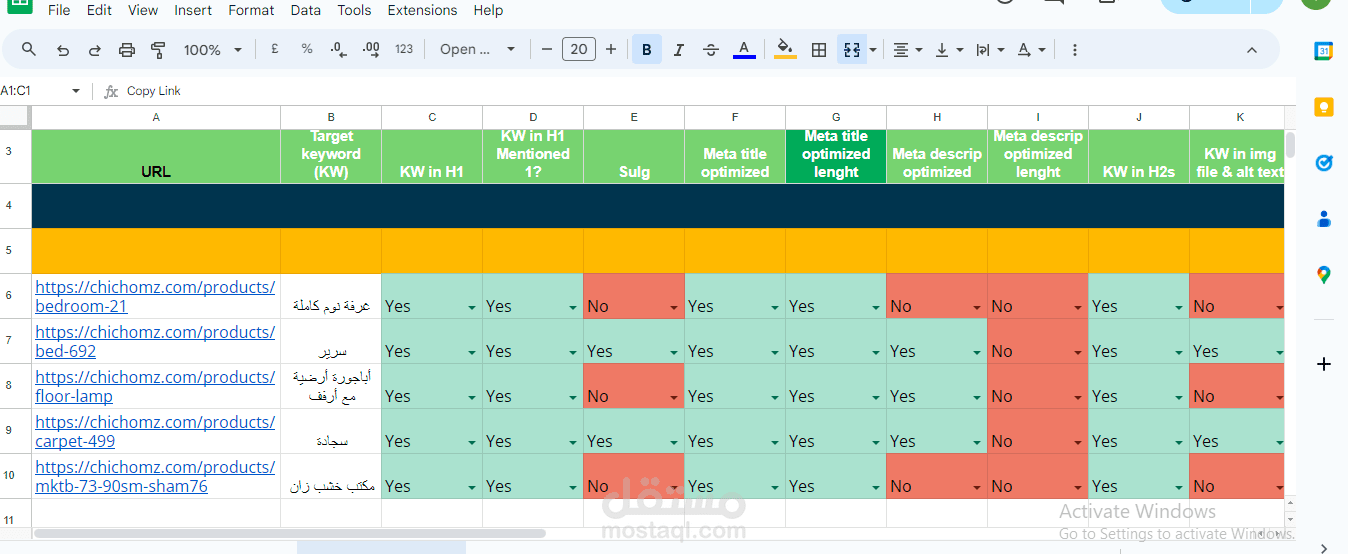This screenshot has height=554, width=1348.
Task: Format as currency pound
Action: [274, 49]
